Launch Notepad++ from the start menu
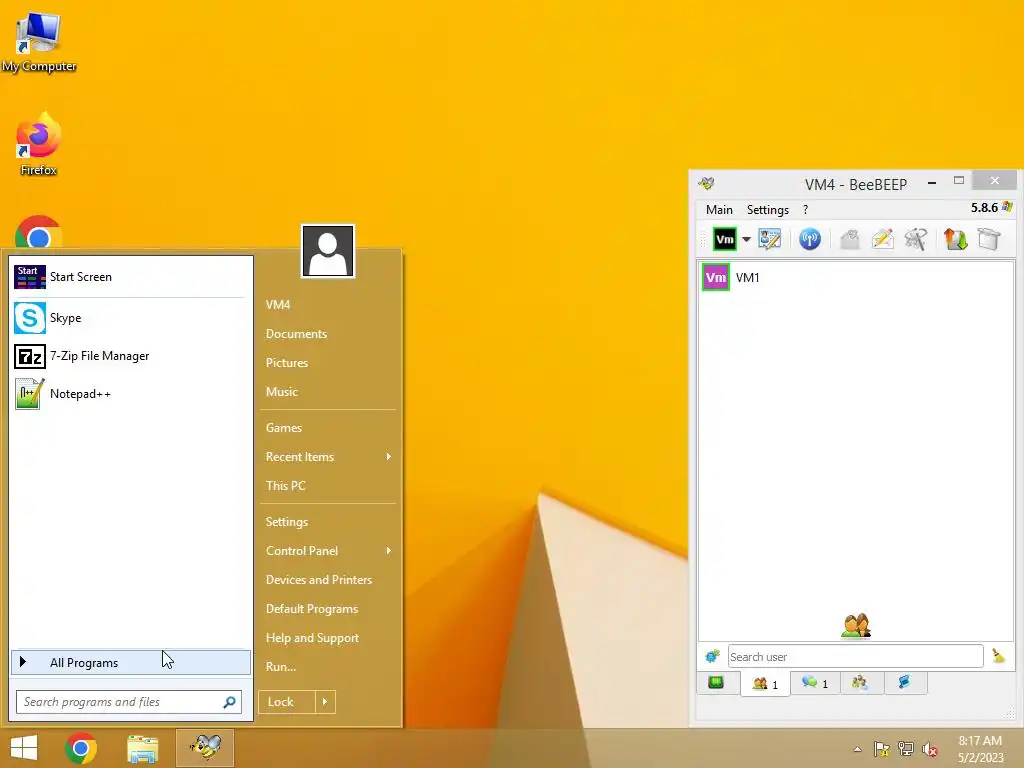 tap(130, 394)
